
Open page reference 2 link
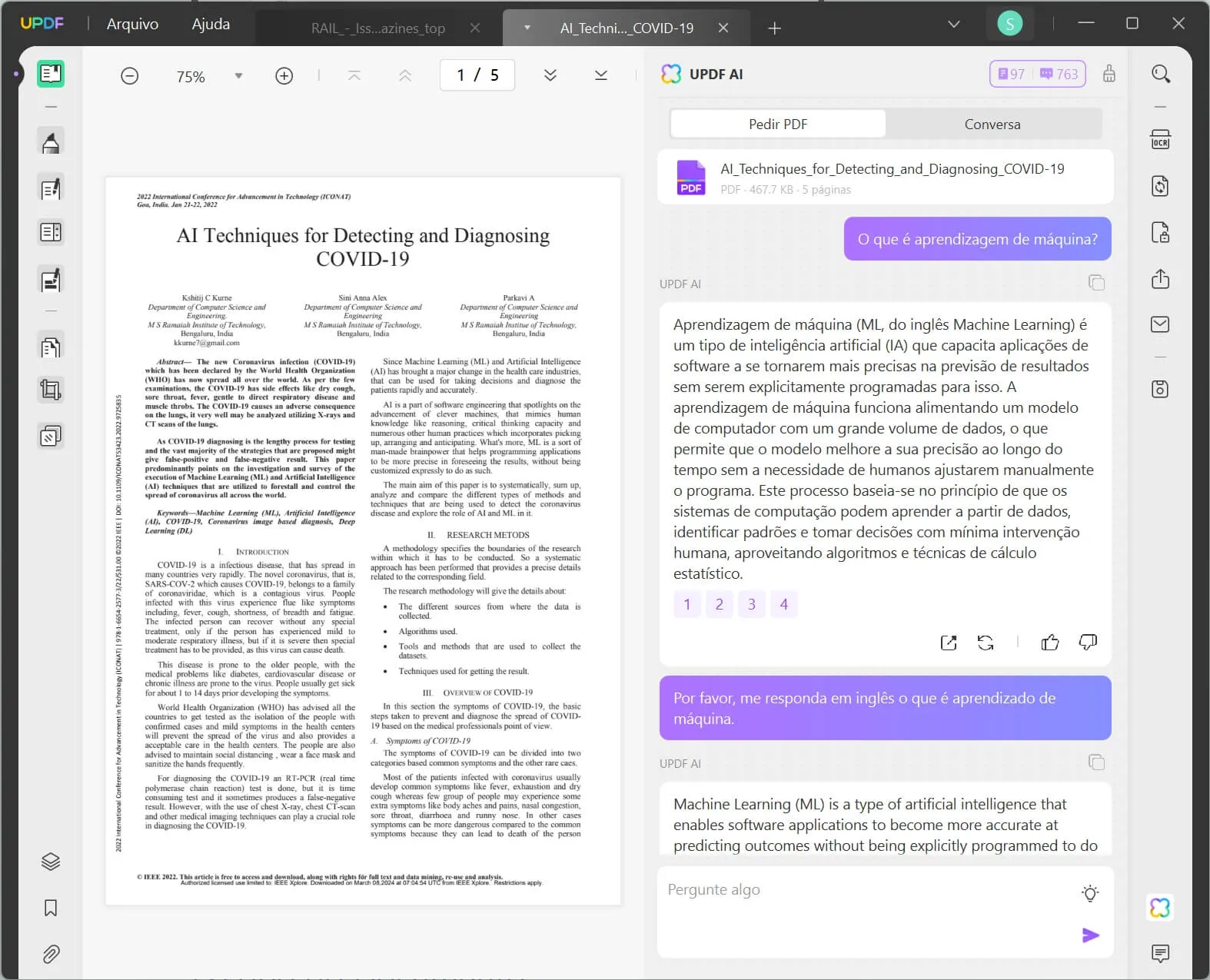720,604
